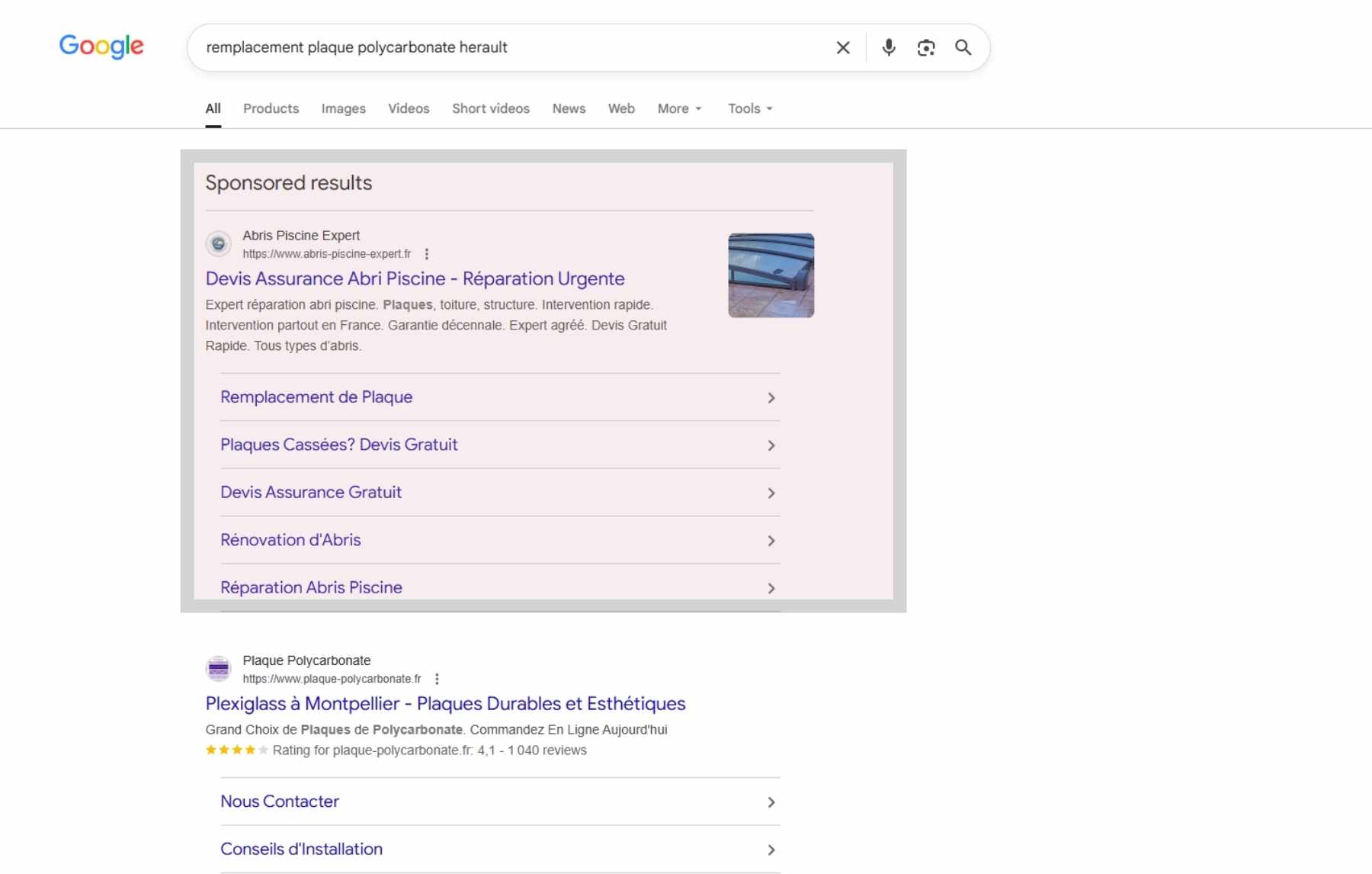The height and width of the screenshot is (874, 1372).
Task: Open Plaques Cassées? Devis Gratuit sitelink
Action: coord(339,445)
